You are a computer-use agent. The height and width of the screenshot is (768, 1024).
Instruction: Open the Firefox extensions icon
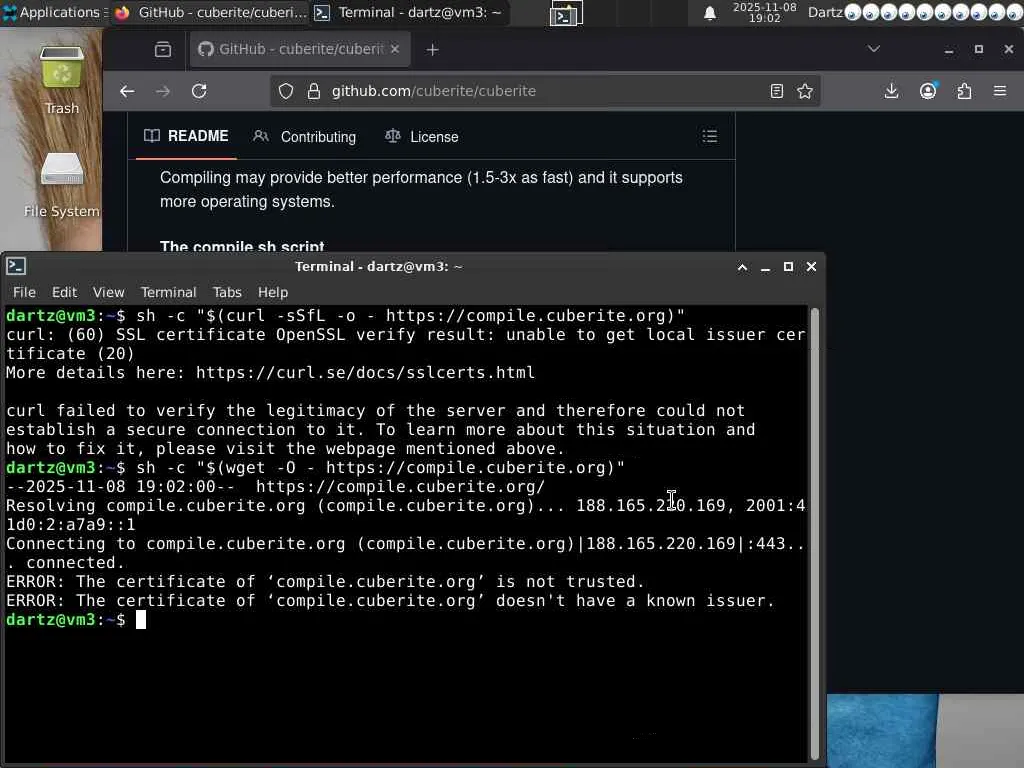964,91
